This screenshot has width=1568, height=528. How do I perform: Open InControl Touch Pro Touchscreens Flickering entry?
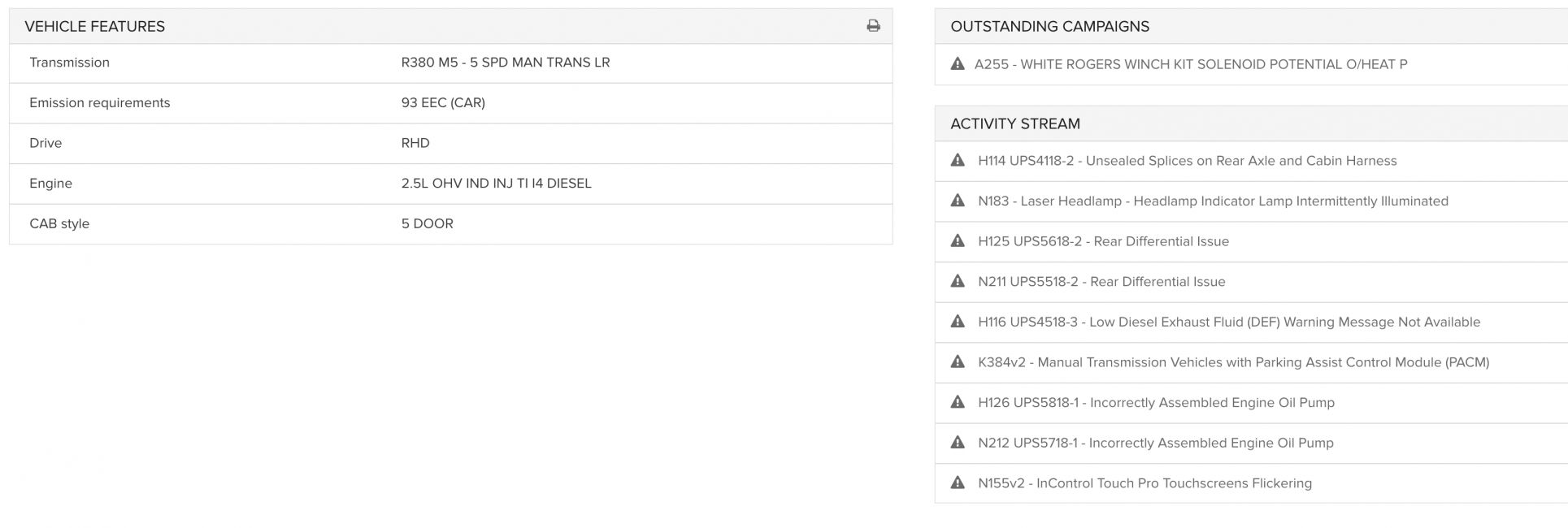tap(1145, 483)
